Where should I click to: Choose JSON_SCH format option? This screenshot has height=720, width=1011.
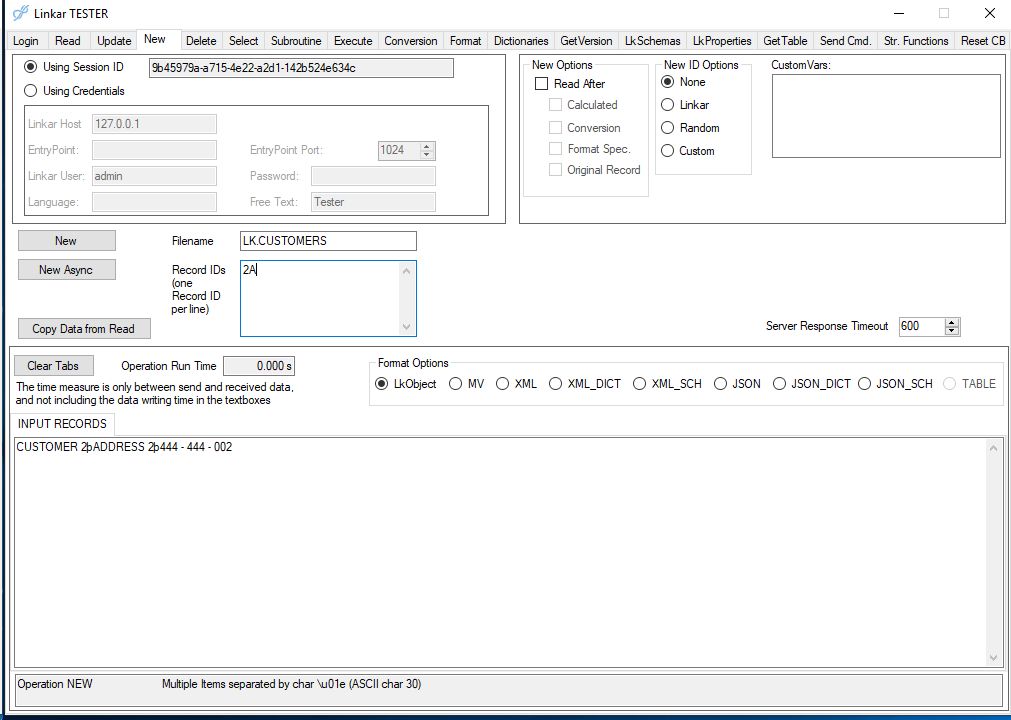click(x=896, y=384)
